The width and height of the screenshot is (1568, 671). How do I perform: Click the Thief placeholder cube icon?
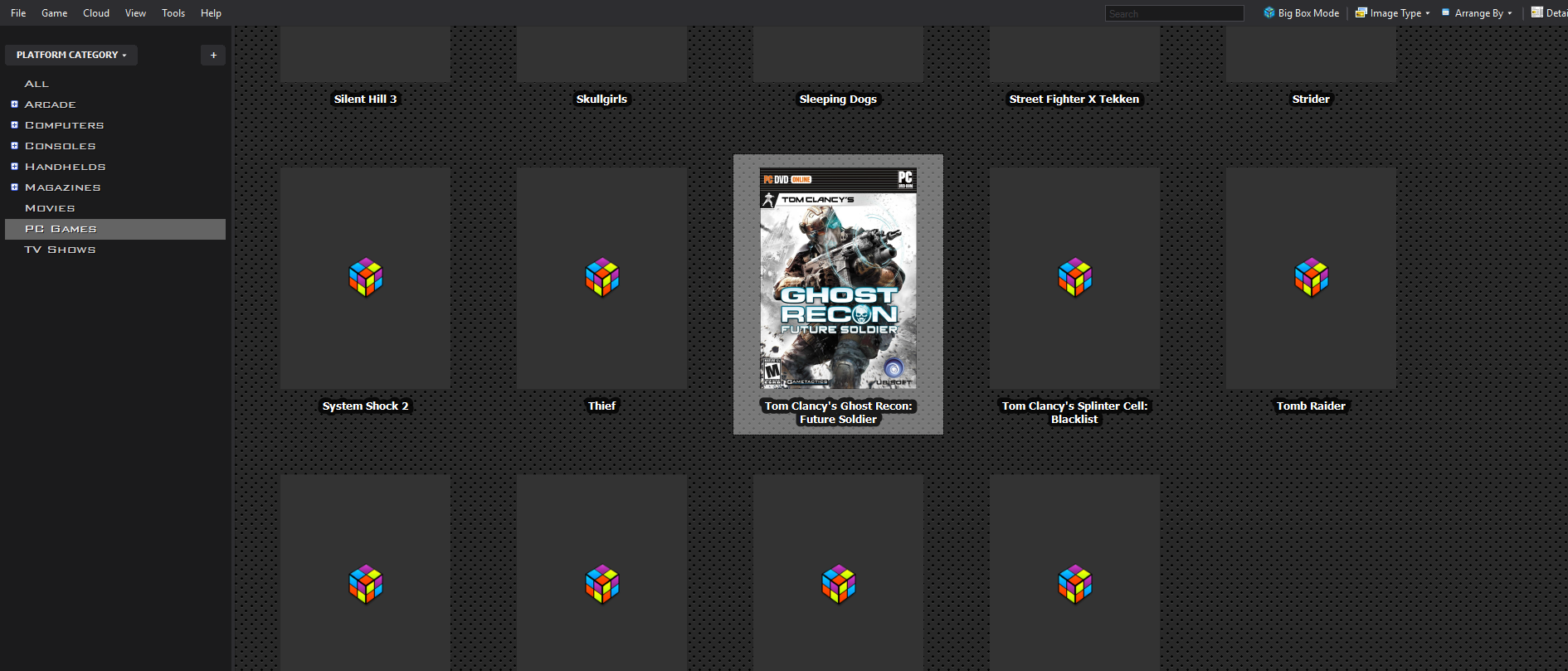[602, 277]
